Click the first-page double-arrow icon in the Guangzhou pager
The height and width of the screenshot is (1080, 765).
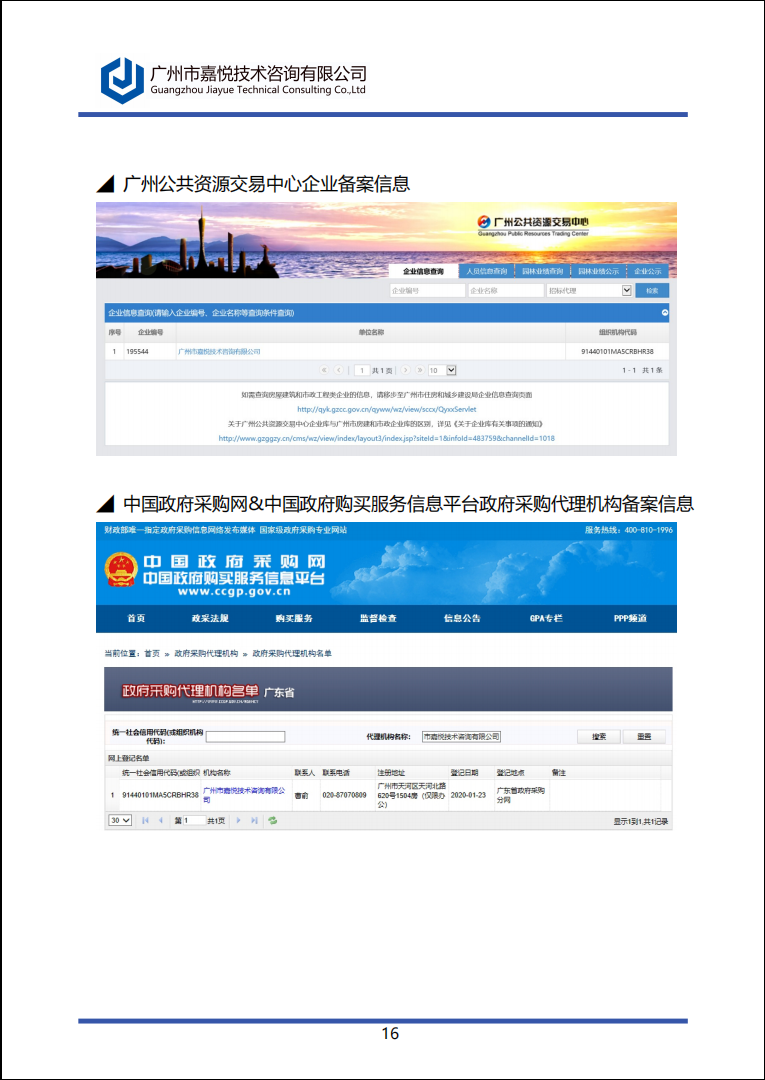click(325, 370)
